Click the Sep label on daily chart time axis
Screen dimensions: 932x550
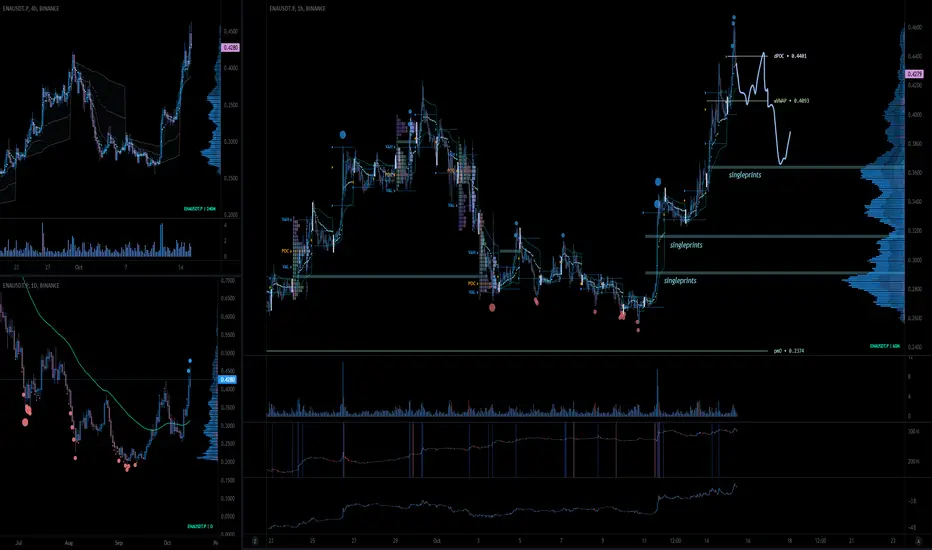click(119, 543)
